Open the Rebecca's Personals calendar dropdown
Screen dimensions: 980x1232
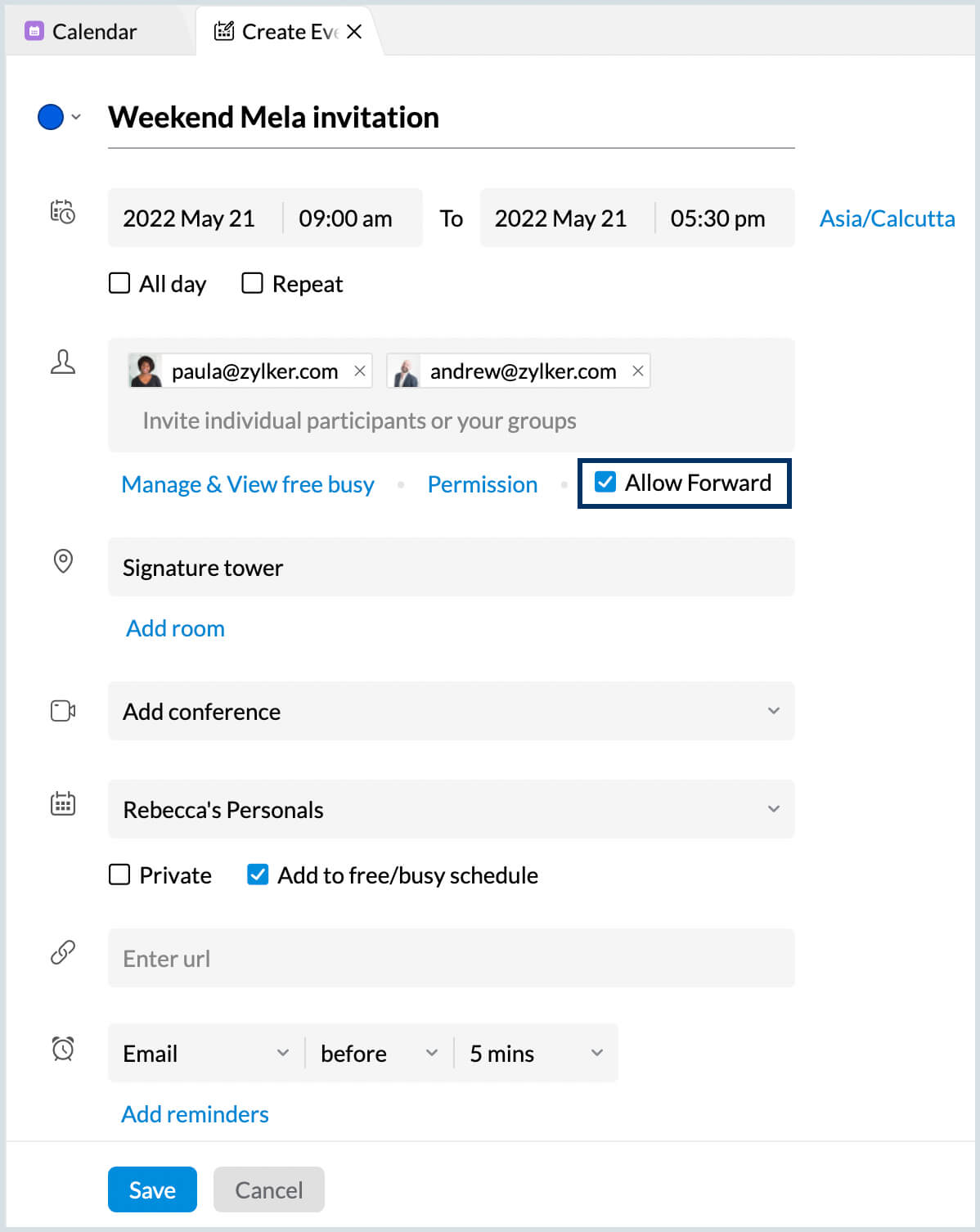773,808
